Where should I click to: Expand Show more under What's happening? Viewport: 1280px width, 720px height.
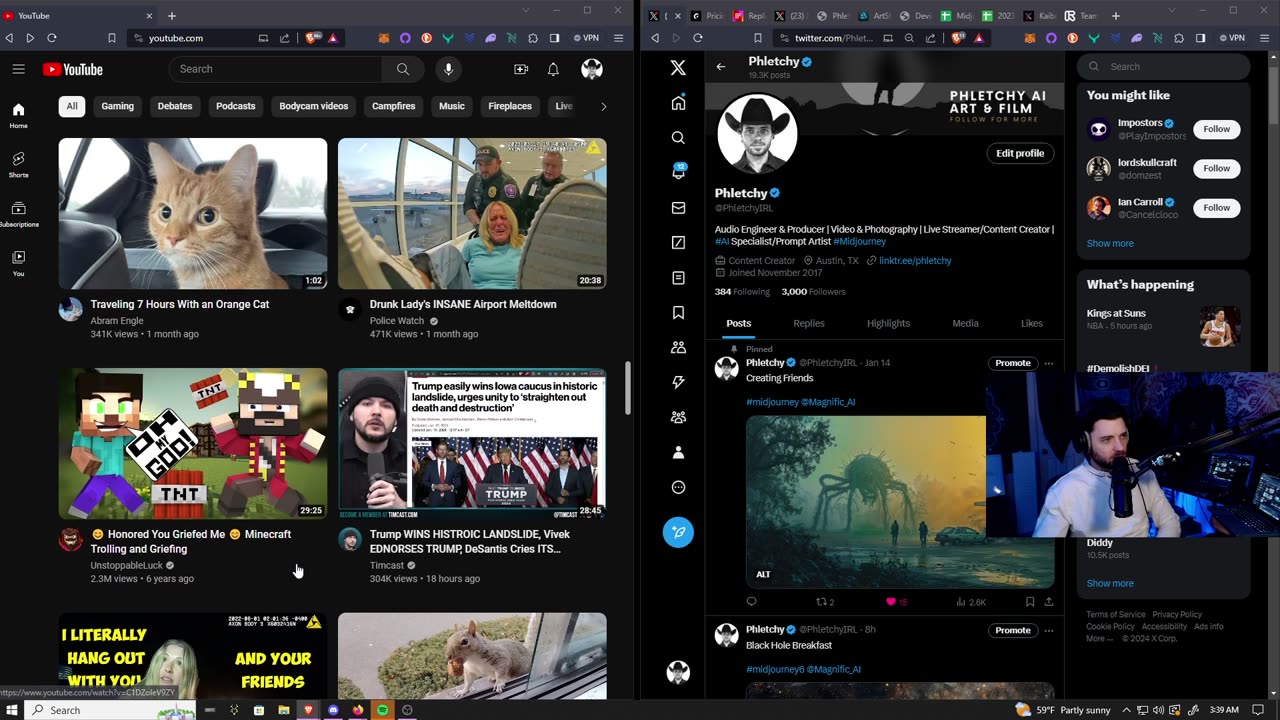pyautogui.click(x=1110, y=583)
